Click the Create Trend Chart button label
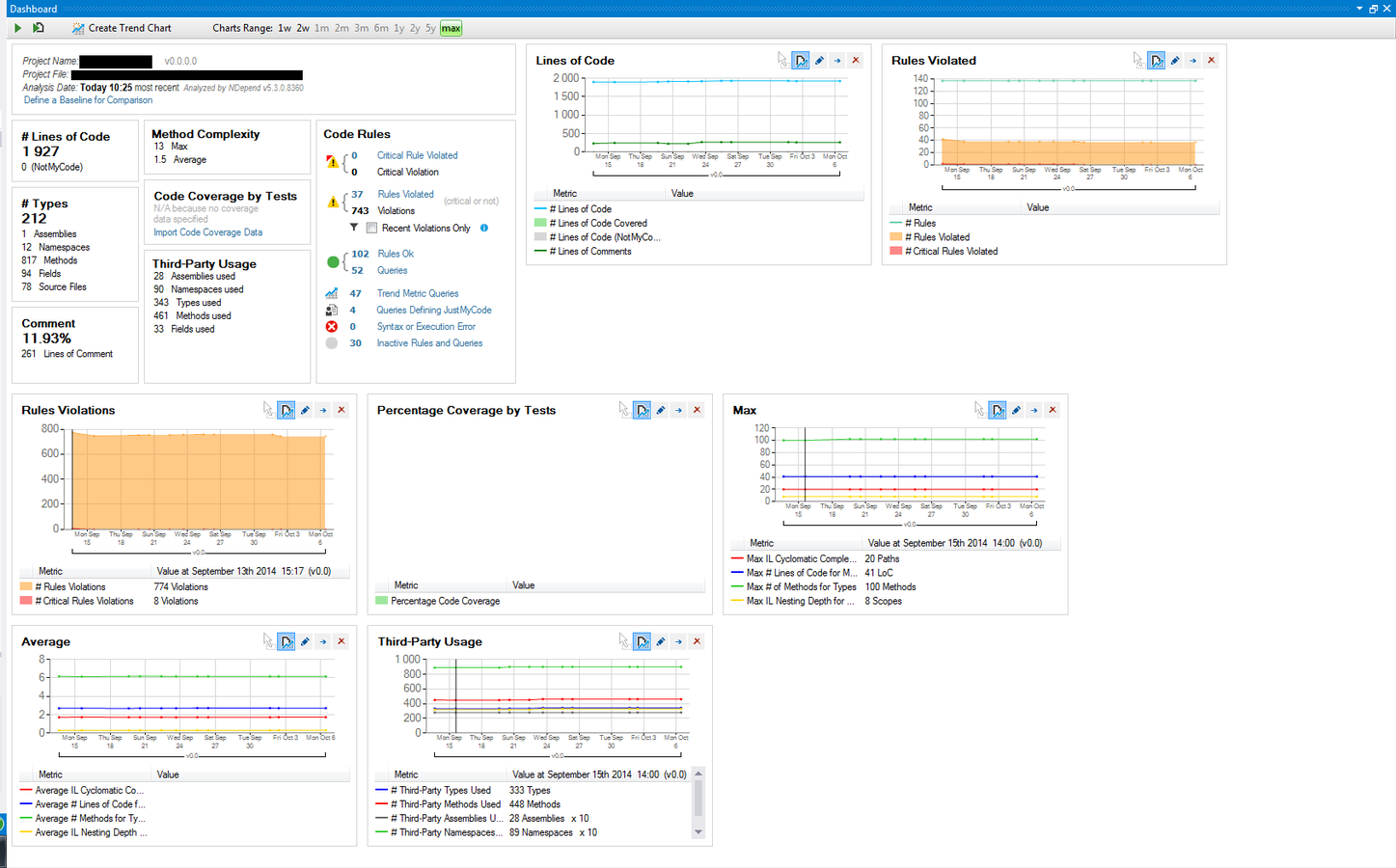Image resolution: width=1396 pixels, height=868 pixels. (130, 28)
